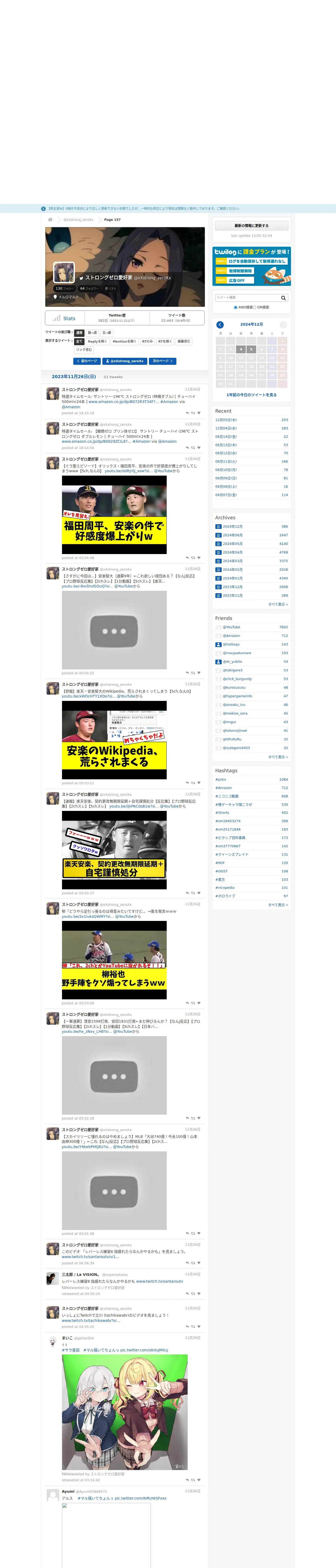Toggle the Mentionを除く filter
The width and height of the screenshot is (336, 1568).
(x=124, y=342)
